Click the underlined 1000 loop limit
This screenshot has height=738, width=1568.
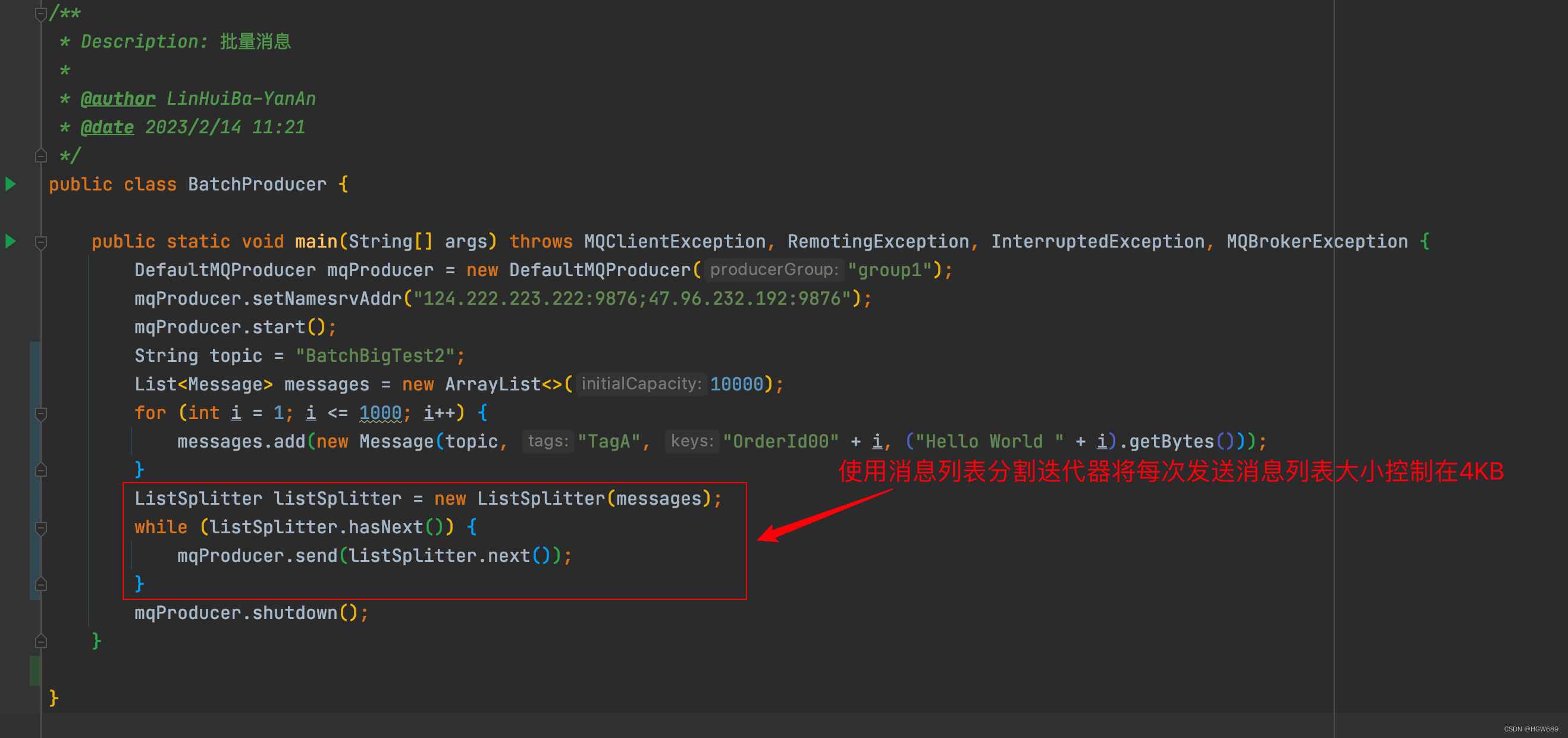381,413
